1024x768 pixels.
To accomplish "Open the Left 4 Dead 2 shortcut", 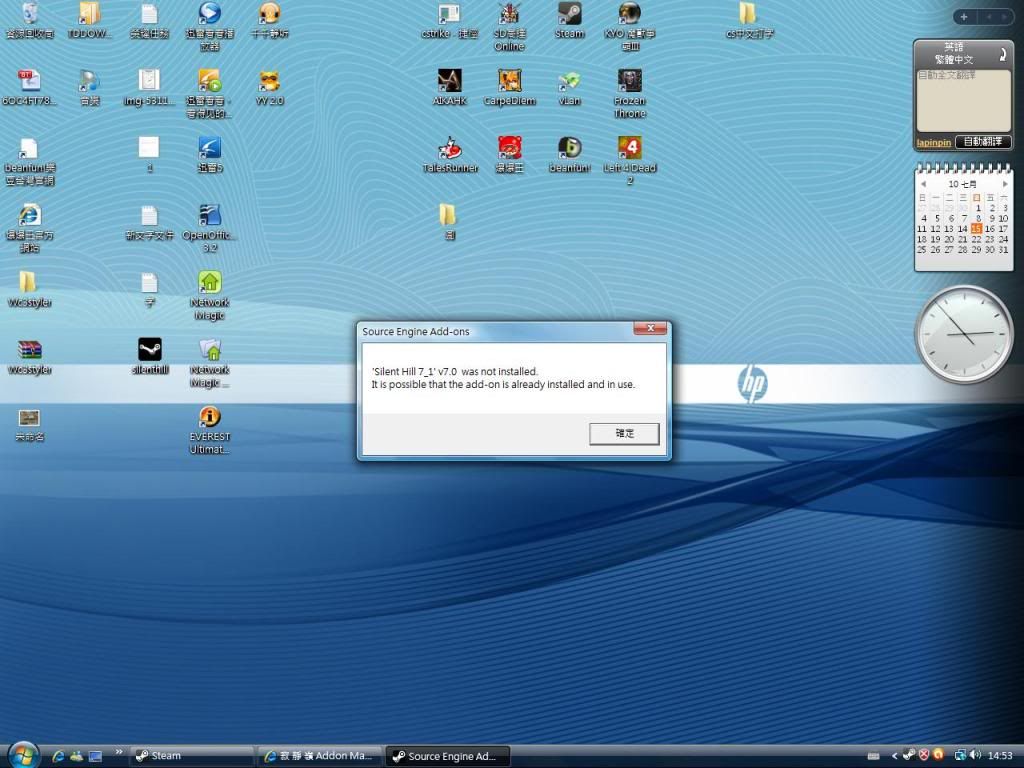I will (629, 148).
